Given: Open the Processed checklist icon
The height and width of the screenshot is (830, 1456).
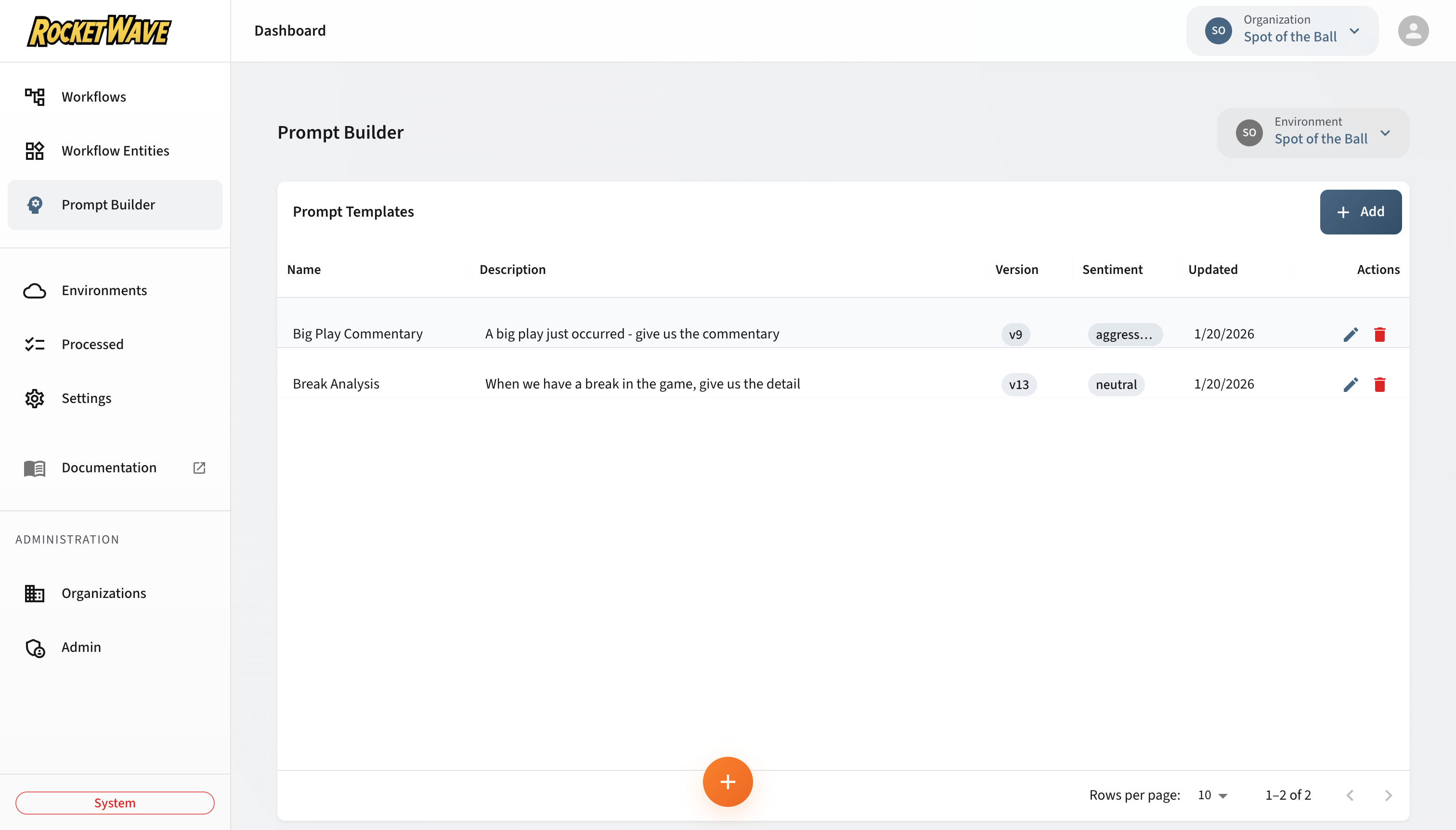Looking at the screenshot, I should (x=35, y=344).
